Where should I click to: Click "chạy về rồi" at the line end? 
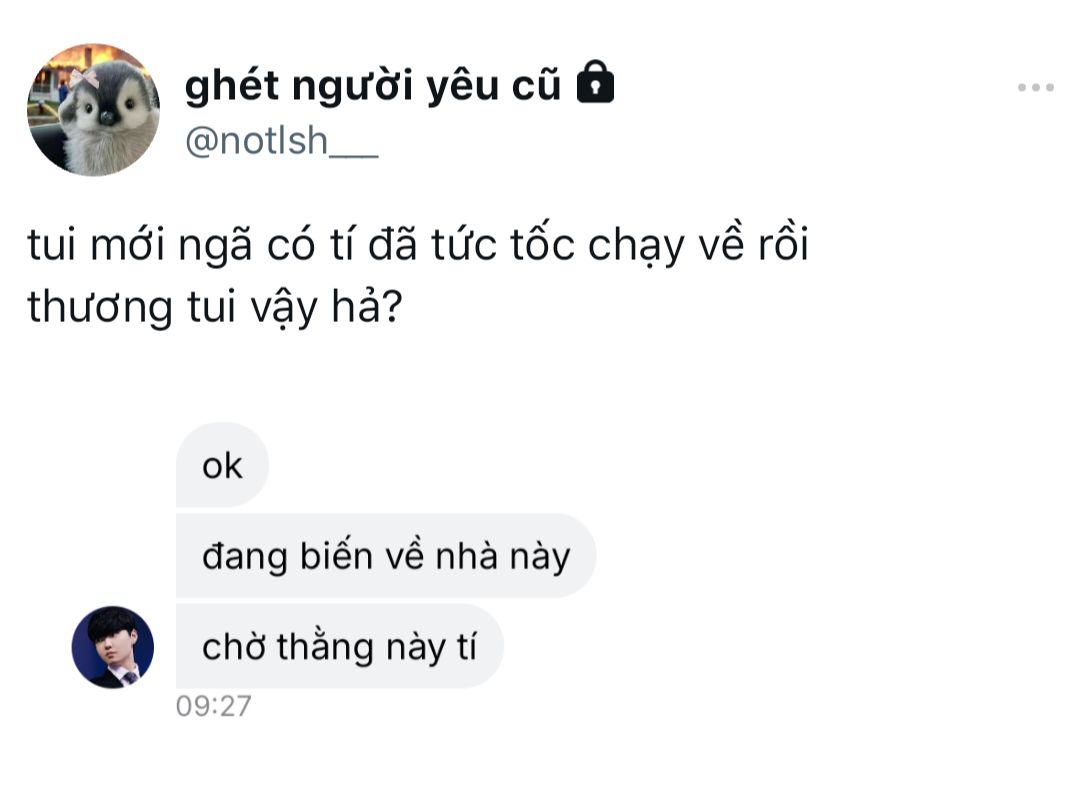[x=698, y=245]
